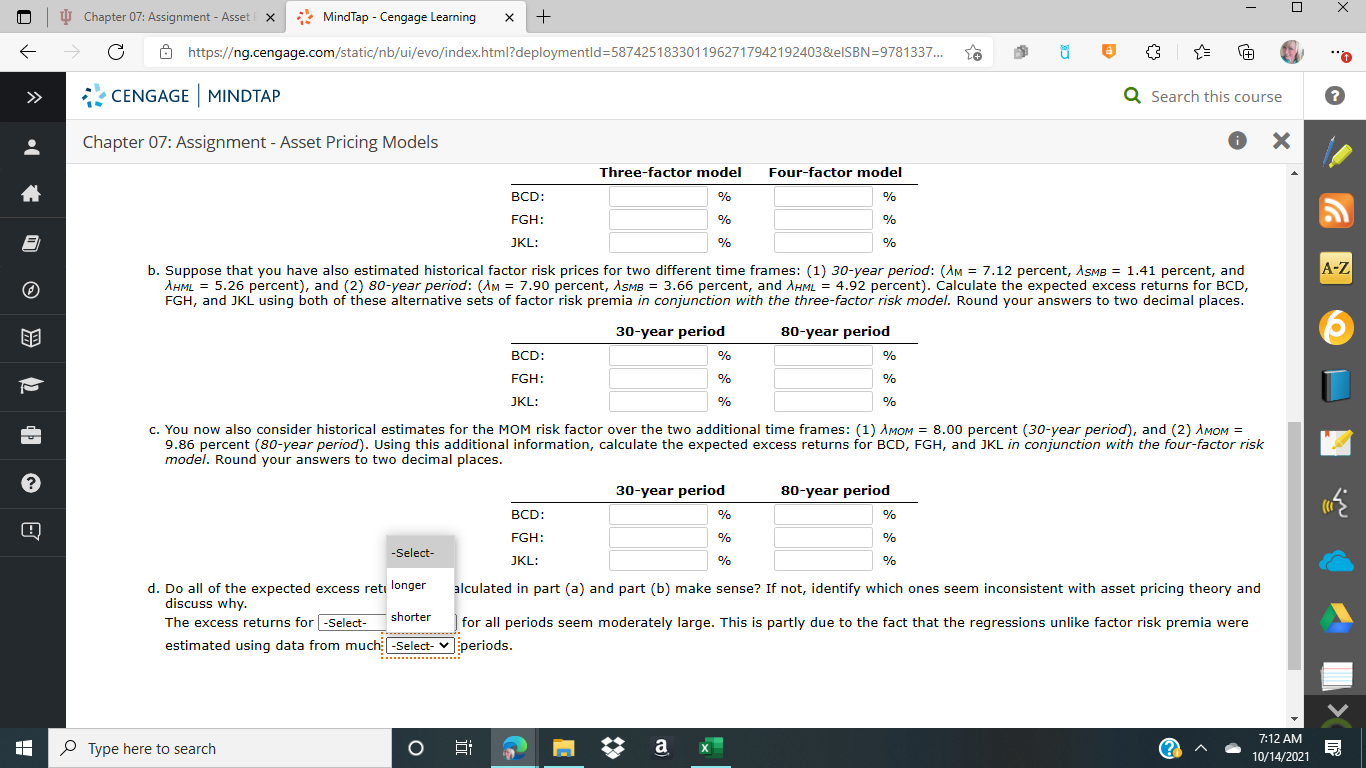Open graduation cap icon in sidebar

click(x=33, y=387)
